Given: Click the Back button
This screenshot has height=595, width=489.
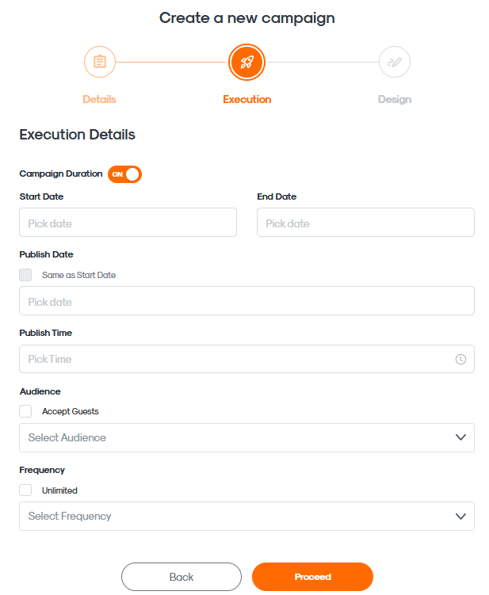Looking at the screenshot, I should (181, 577).
